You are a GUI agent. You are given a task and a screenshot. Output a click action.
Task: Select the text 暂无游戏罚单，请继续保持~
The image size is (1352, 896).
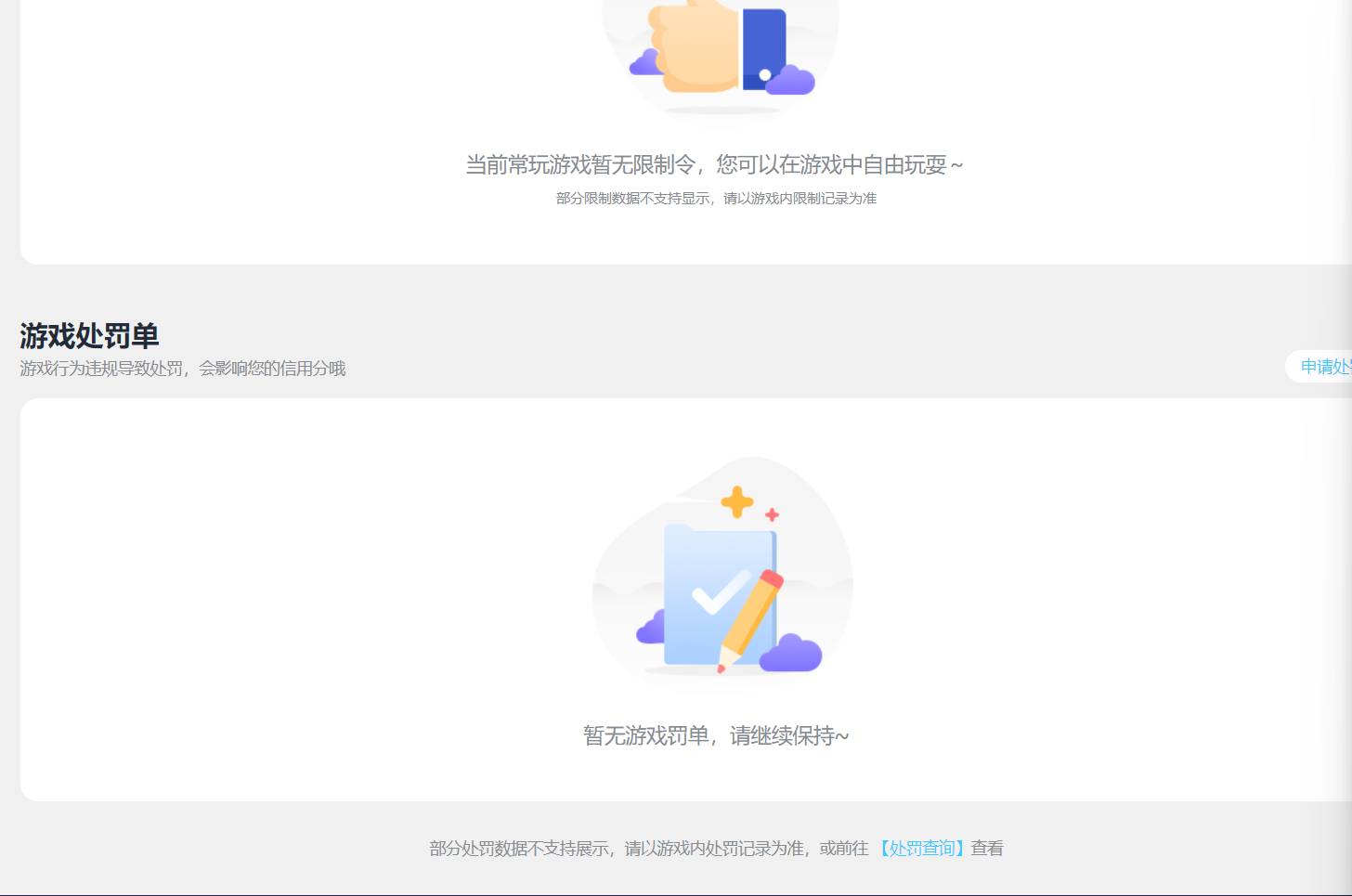(x=715, y=735)
